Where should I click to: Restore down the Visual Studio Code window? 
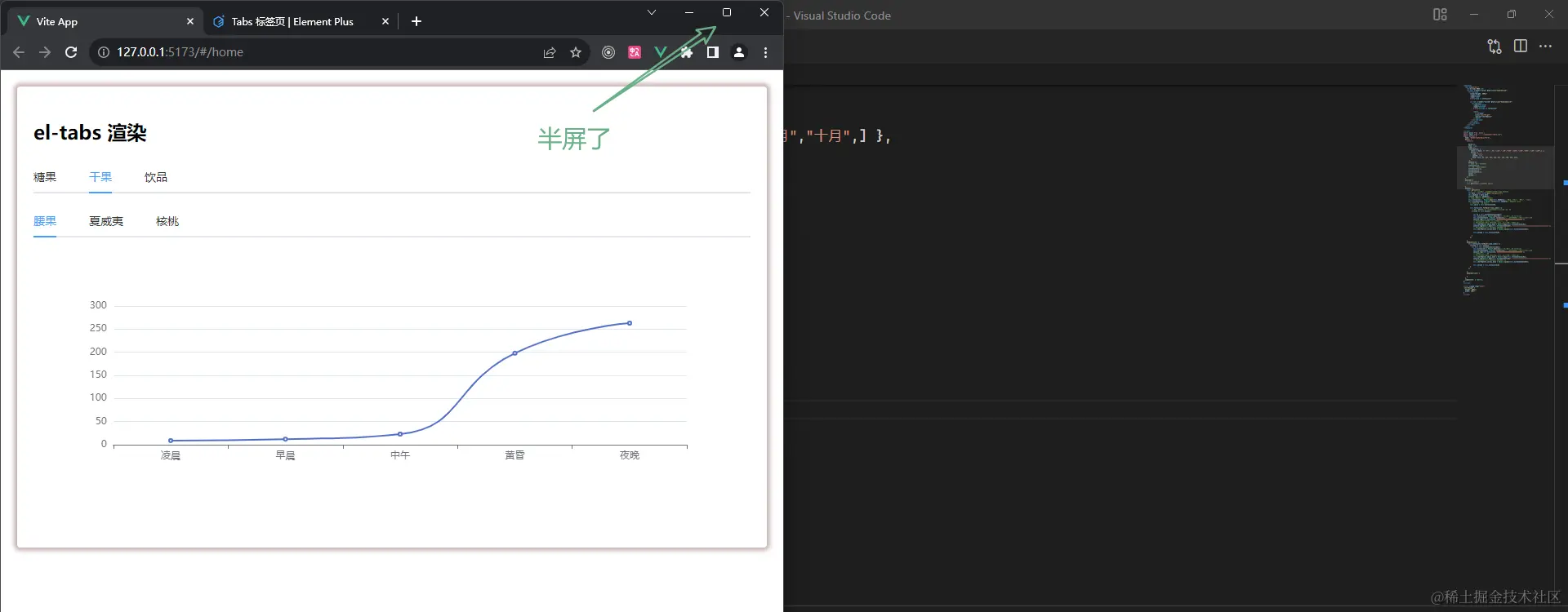(x=1512, y=15)
